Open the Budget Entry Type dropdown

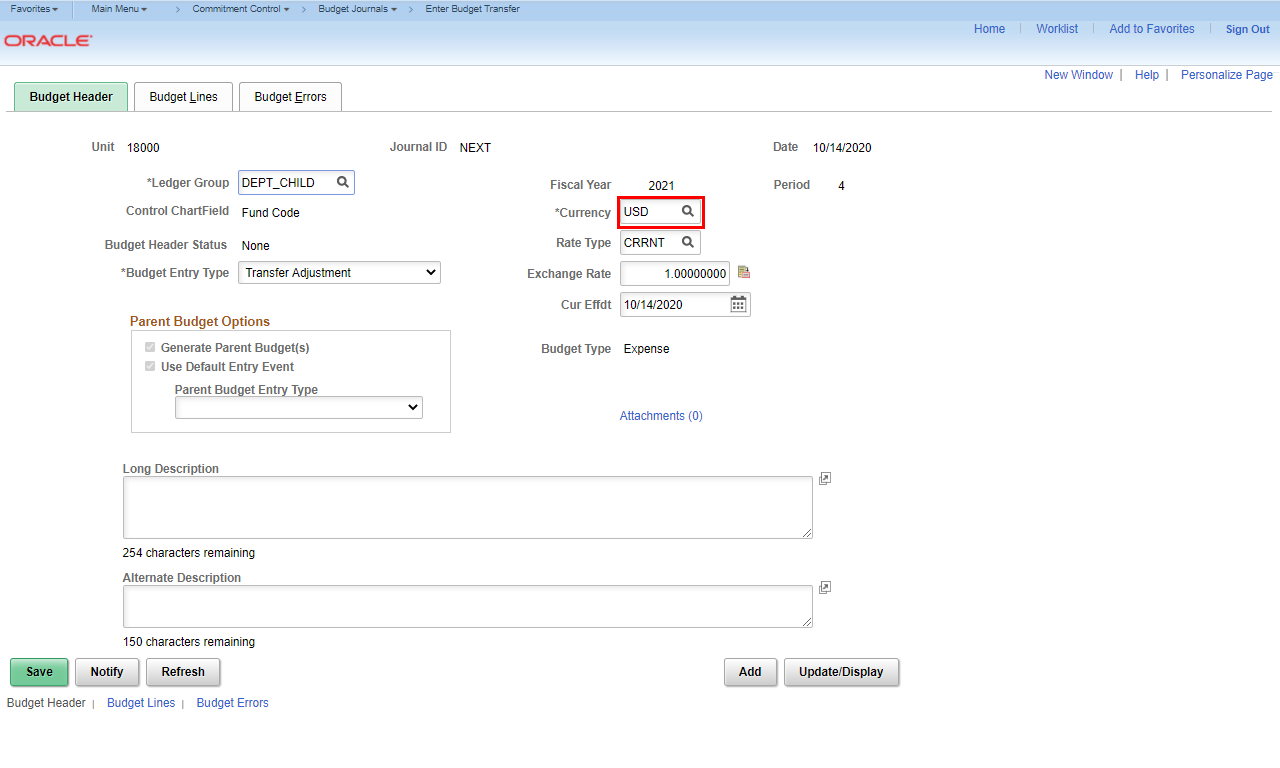339,273
